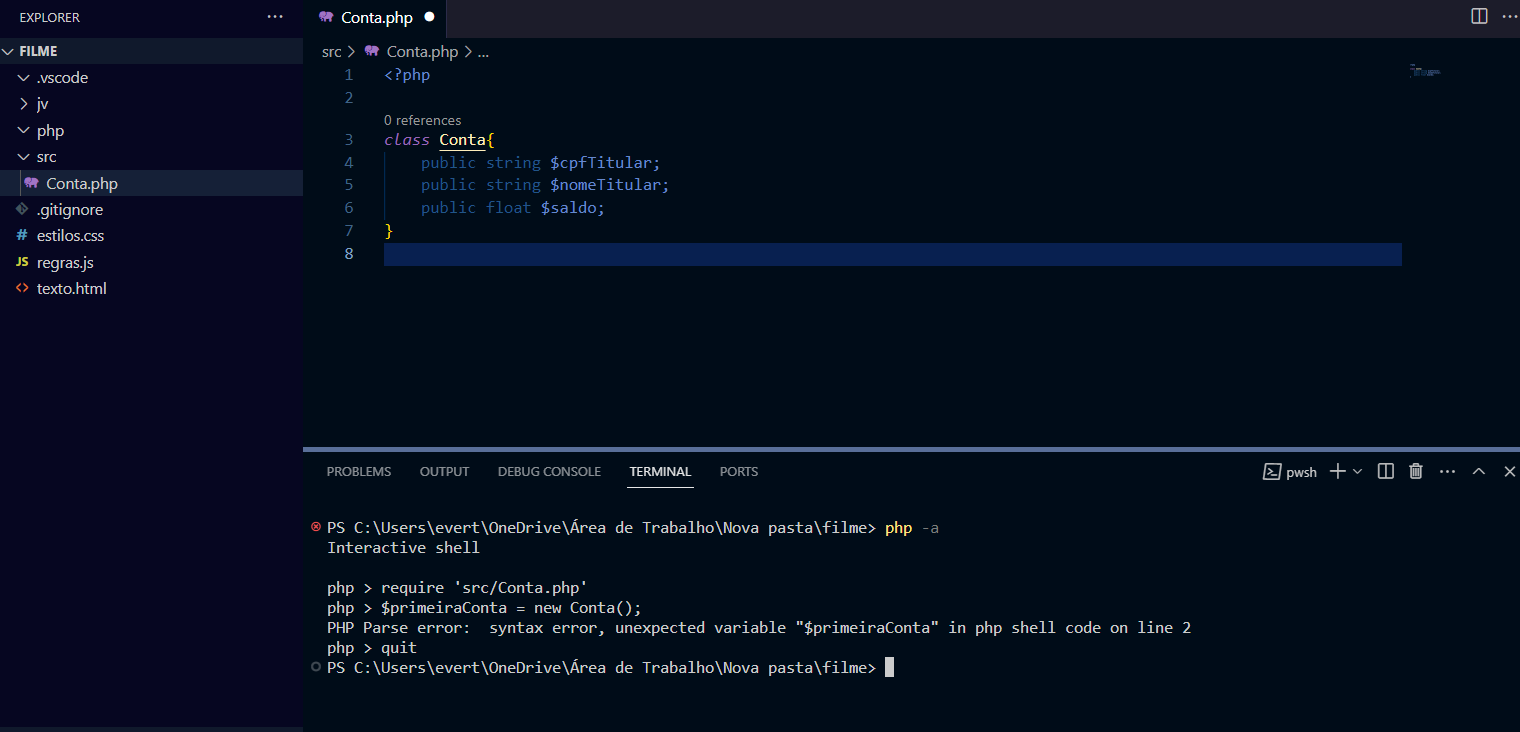
Task: Collapse the FILME root folder
Action: pos(10,51)
